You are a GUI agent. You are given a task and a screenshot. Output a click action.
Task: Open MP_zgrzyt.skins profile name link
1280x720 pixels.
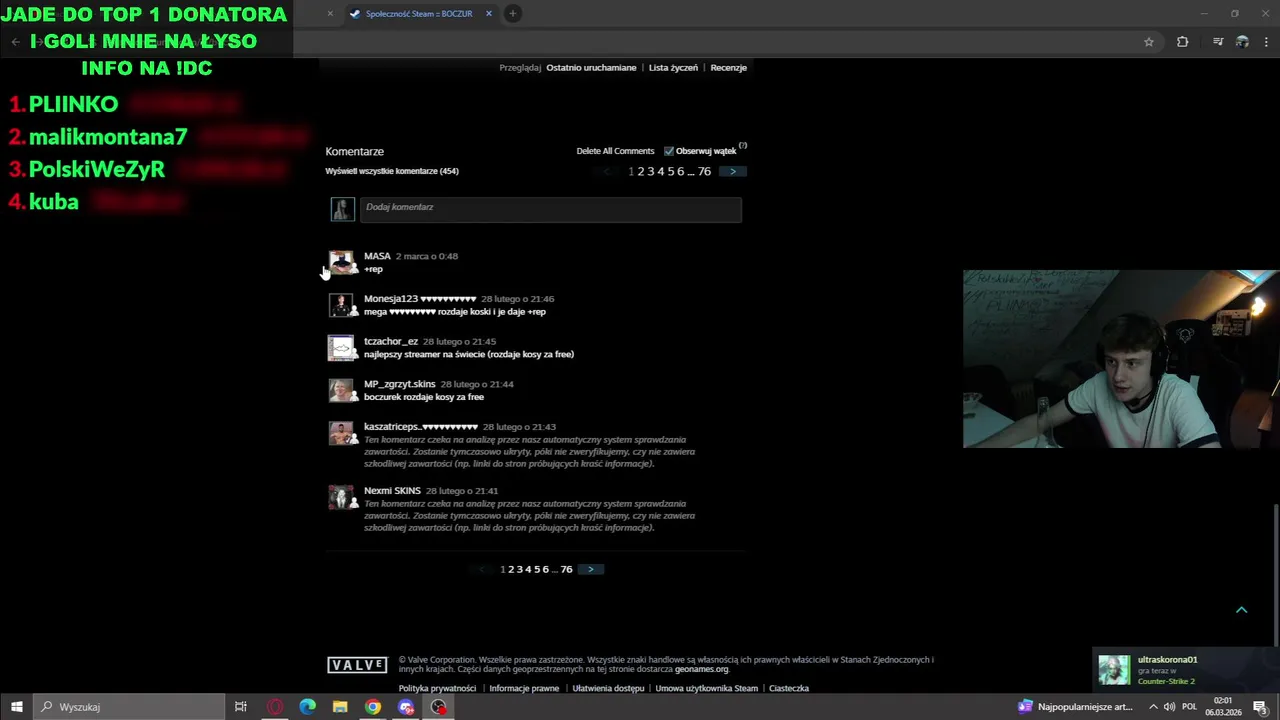point(400,384)
